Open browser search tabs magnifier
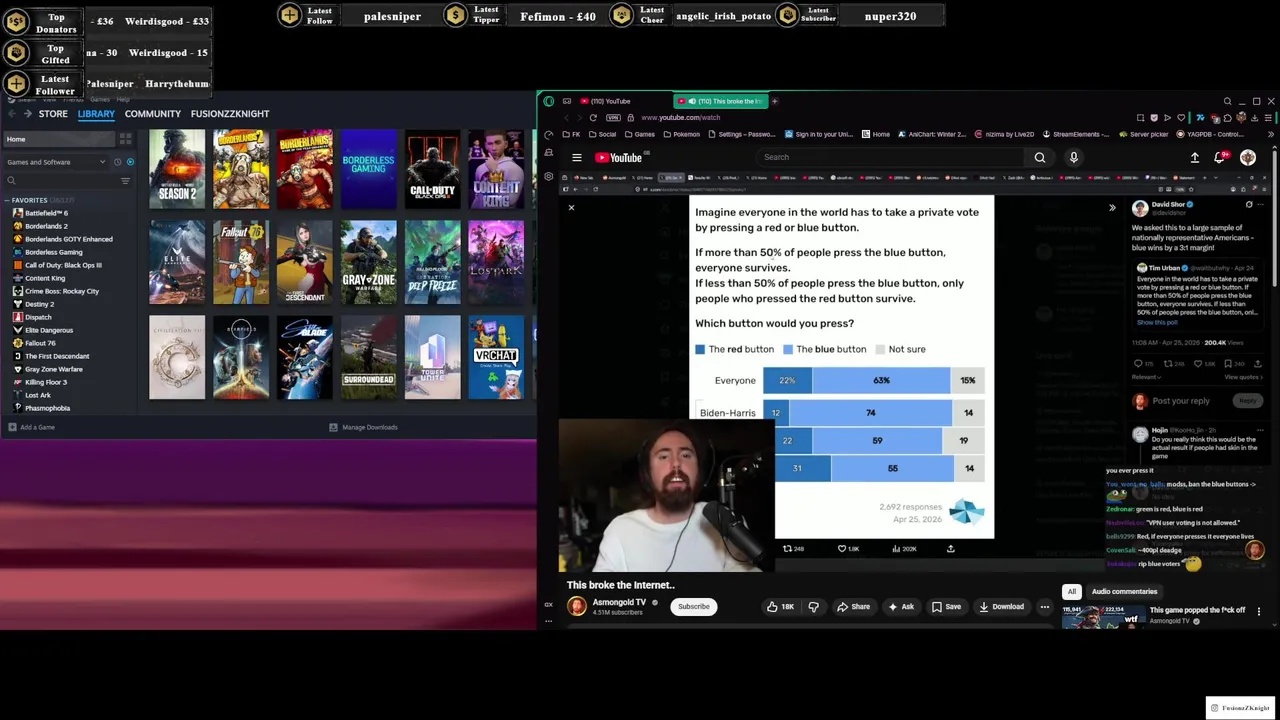 point(1227,101)
